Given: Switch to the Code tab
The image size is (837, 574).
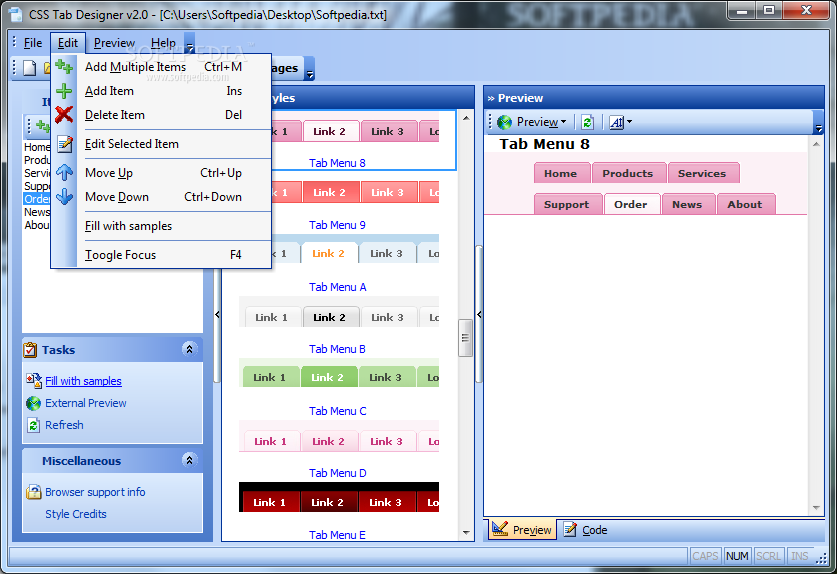Looking at the screenshot, I should point(586,530).
